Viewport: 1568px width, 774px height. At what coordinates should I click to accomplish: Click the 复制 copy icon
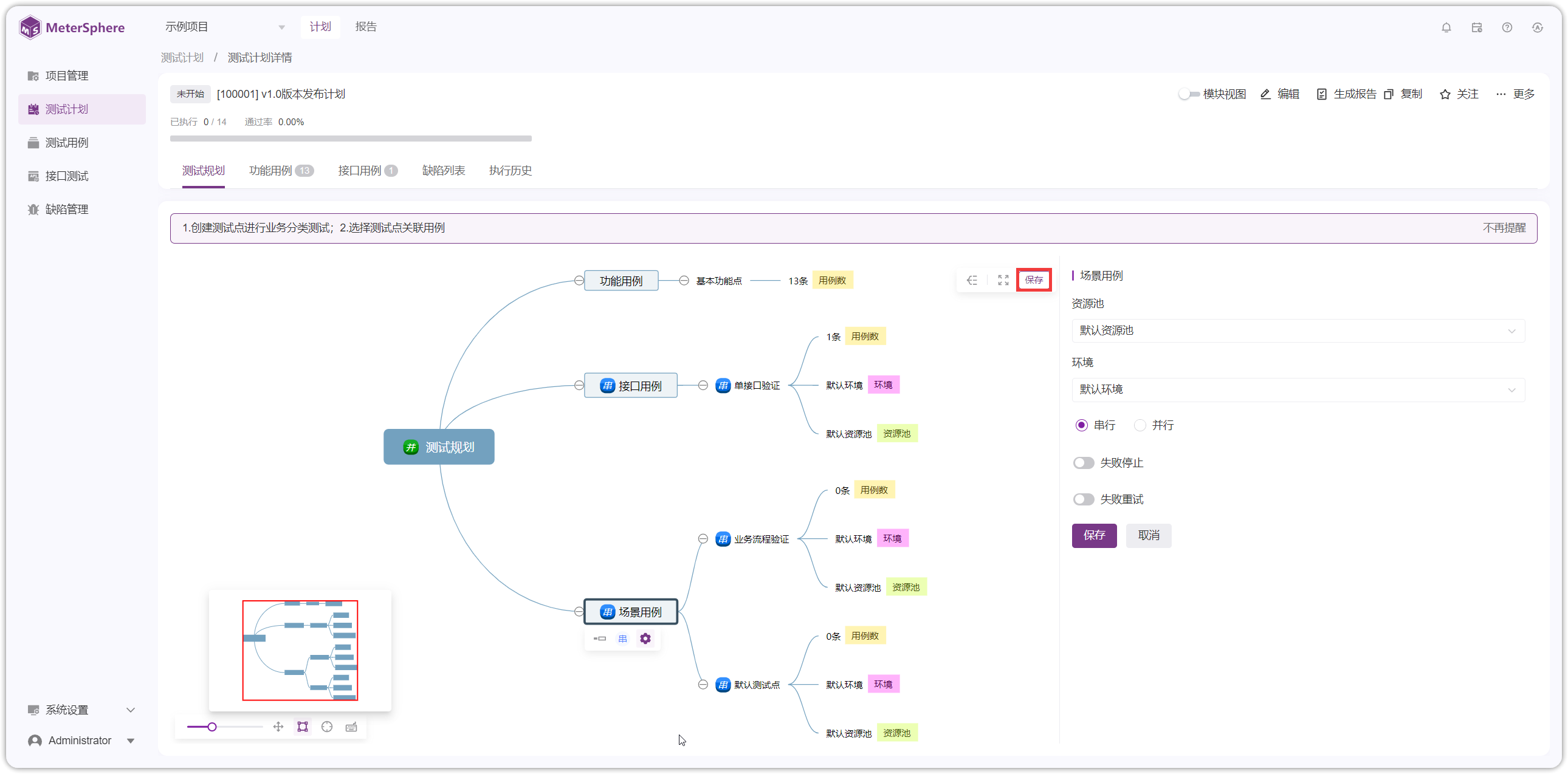[x=1389, y=94]
